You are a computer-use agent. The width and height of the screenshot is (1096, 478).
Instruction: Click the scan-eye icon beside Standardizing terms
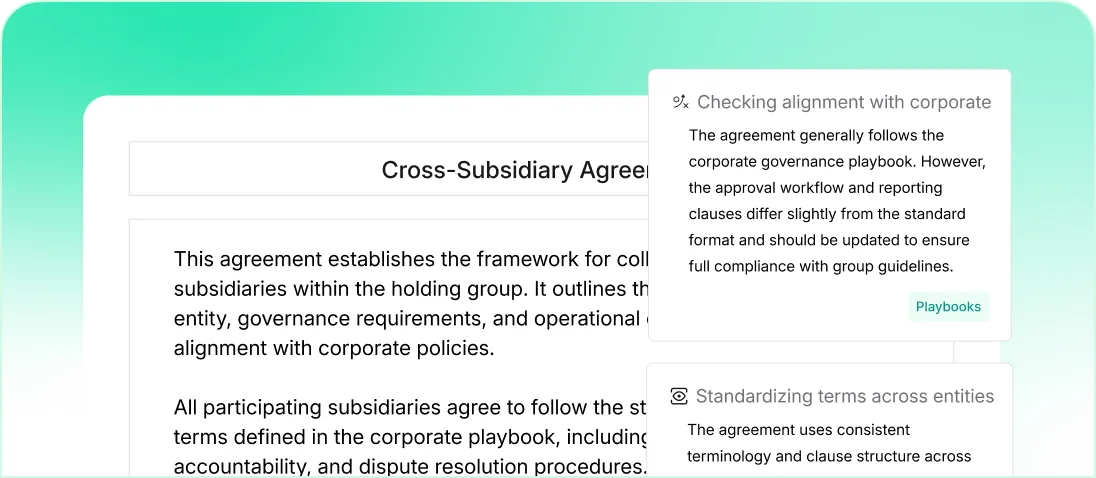679,397
